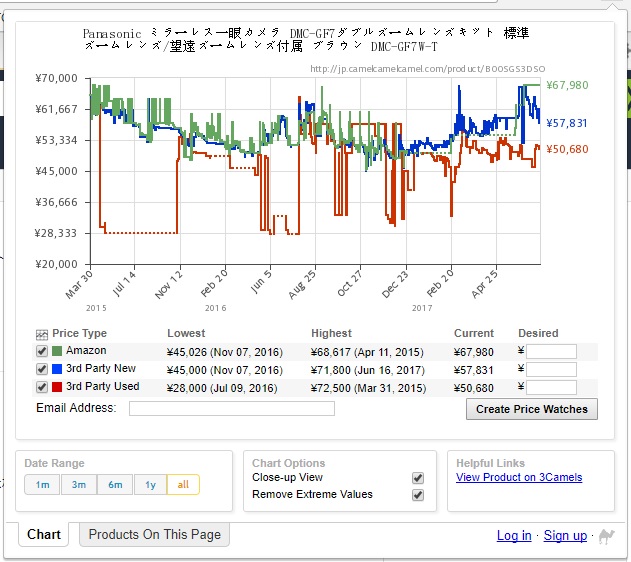The height and width of the screenshot is (562, 631).
Task: Select the 1y date range
Action: tap(151, 485)
